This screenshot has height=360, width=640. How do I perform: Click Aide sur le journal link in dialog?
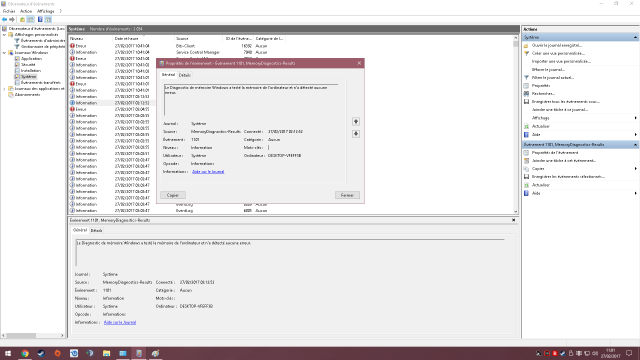tap(208, 172)
